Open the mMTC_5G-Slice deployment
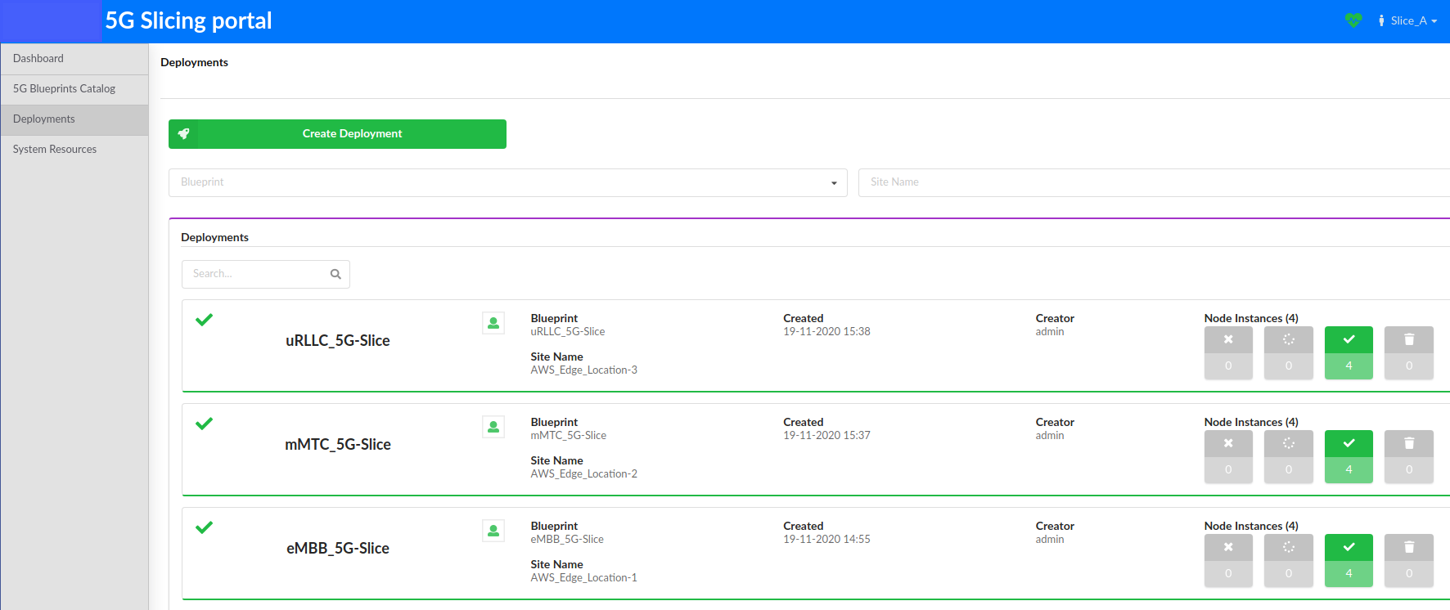This screenshot has height=610, width=1450. [338, 445]
